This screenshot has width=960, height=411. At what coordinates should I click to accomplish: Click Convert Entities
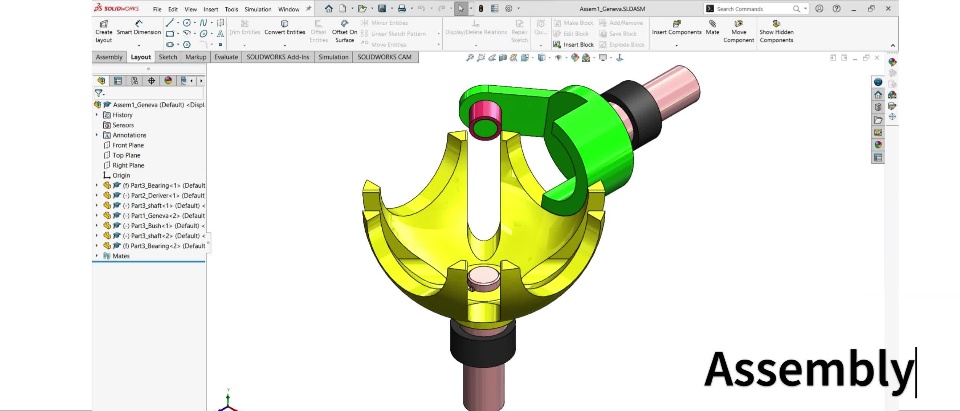pos(284,28)
